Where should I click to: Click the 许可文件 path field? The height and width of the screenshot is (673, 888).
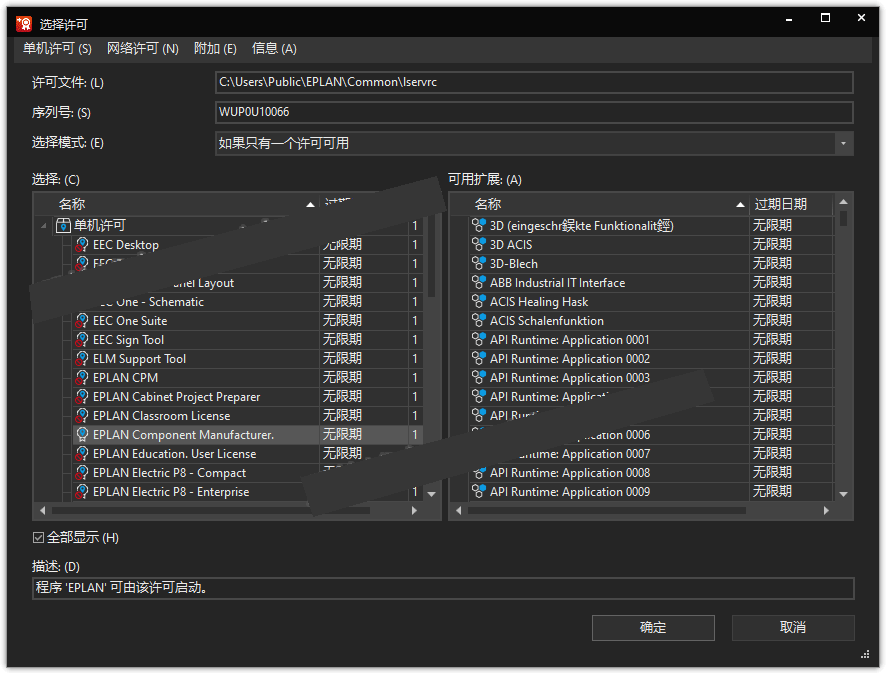point(534,82)
